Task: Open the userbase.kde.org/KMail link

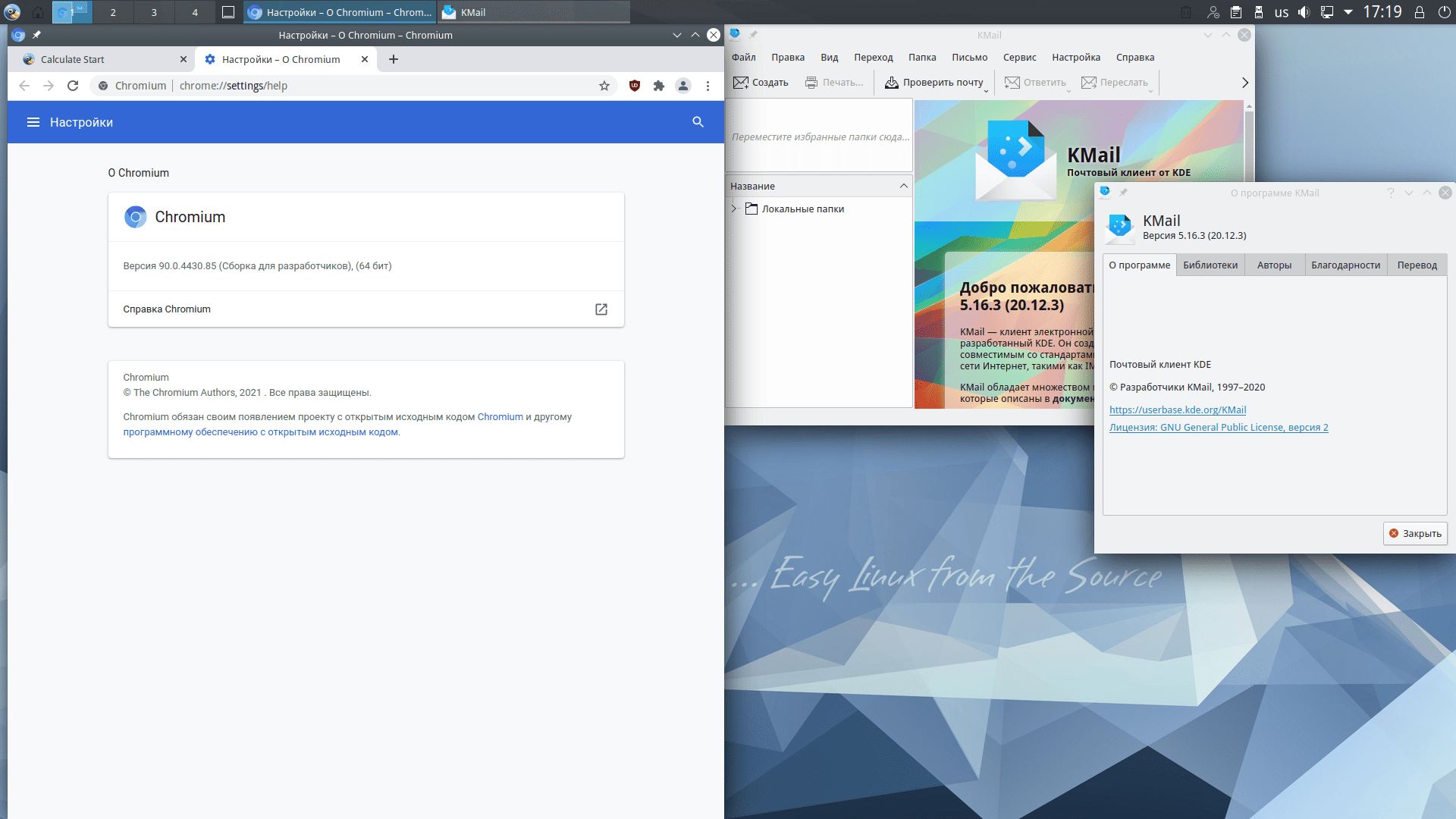Action: (1178, 409)
